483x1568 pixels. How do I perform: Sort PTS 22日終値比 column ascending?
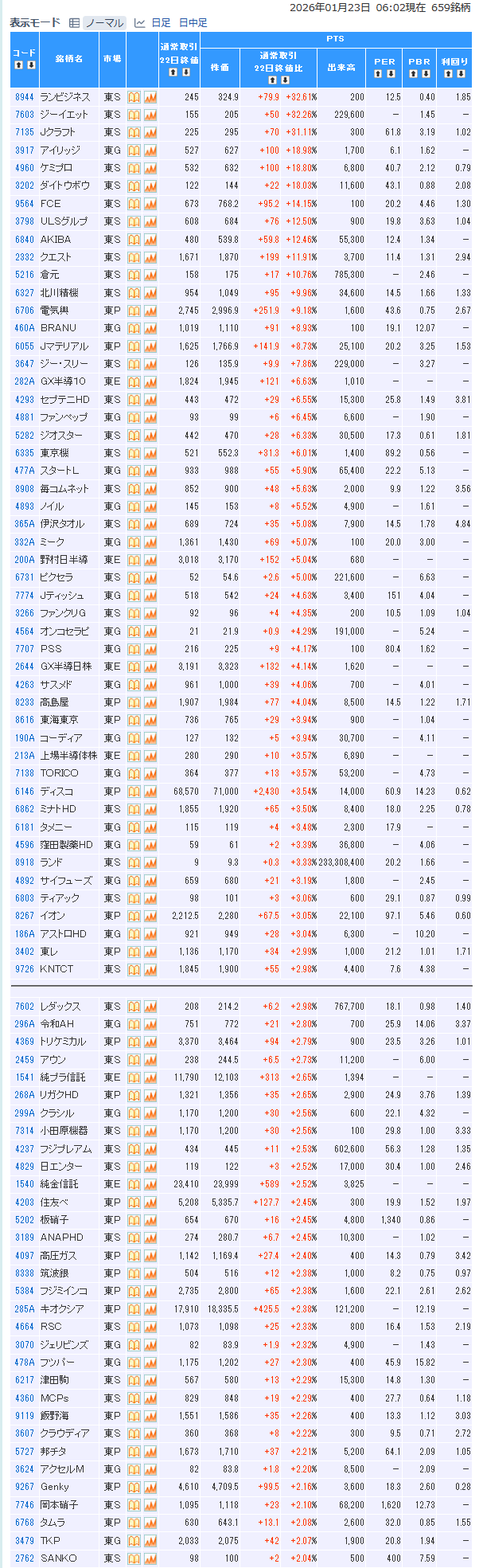click(272, 80)
